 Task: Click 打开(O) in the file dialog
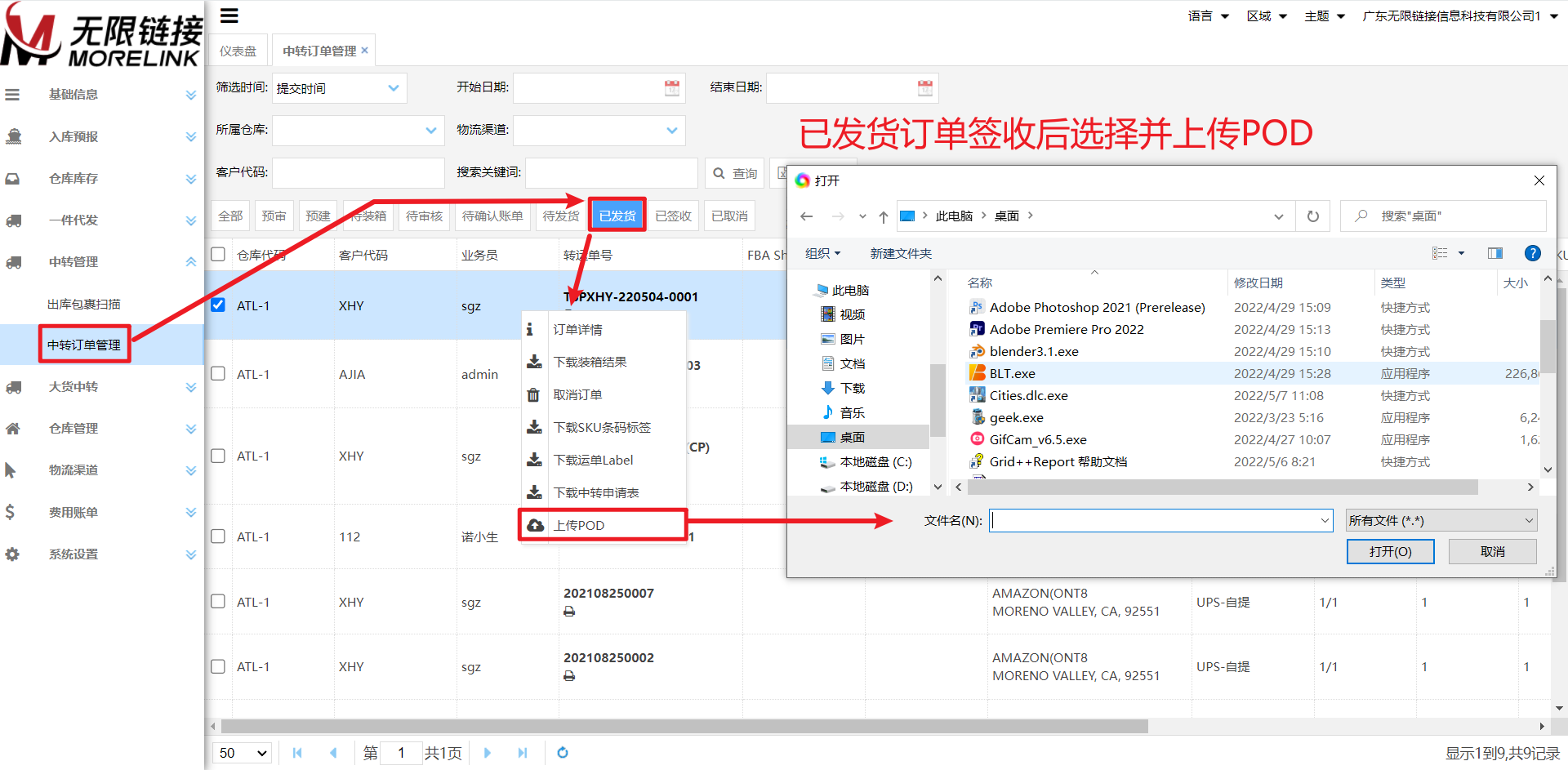point(1390,551)
